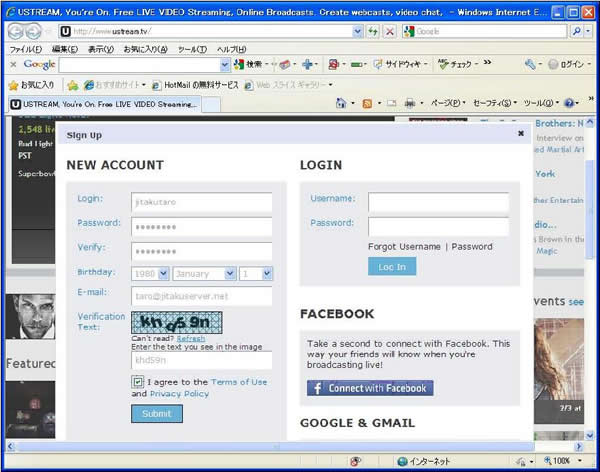Open the View (表示) menu
Image resolution: width=600 pixels, height=472 pixels.
(101, 49)
